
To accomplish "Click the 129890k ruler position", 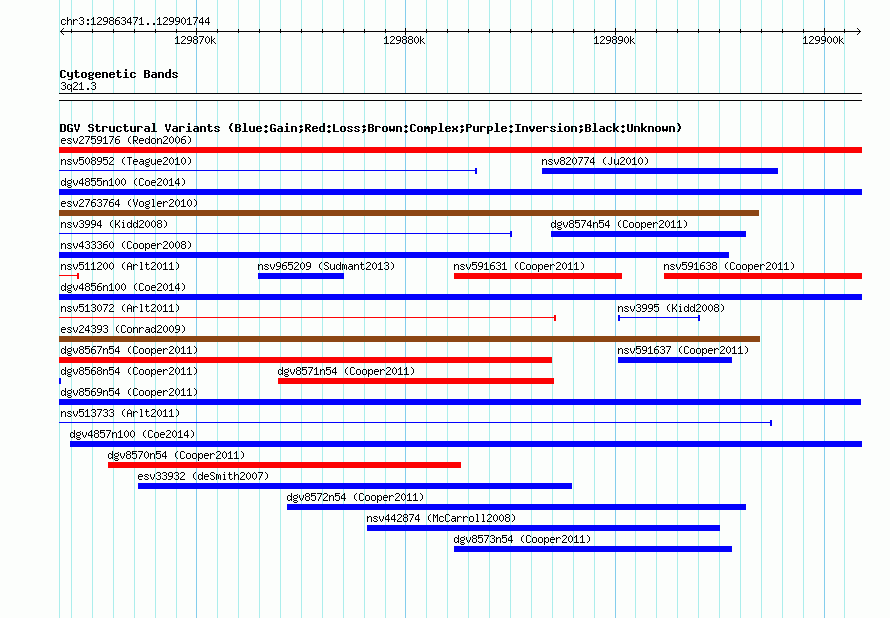I will (x=614, y=40).
